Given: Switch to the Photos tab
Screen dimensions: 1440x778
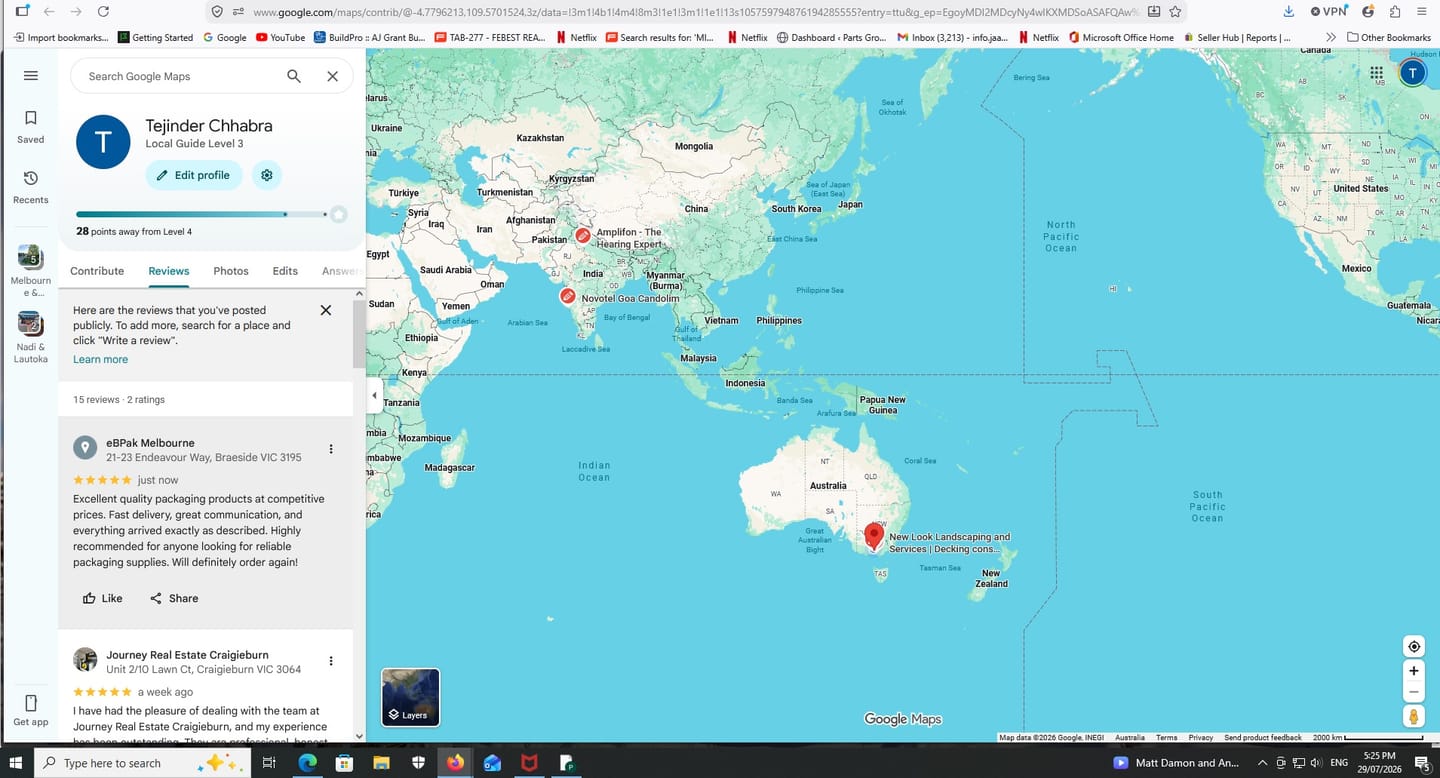Looking at the screenshot, I should [x=231, y=271].
